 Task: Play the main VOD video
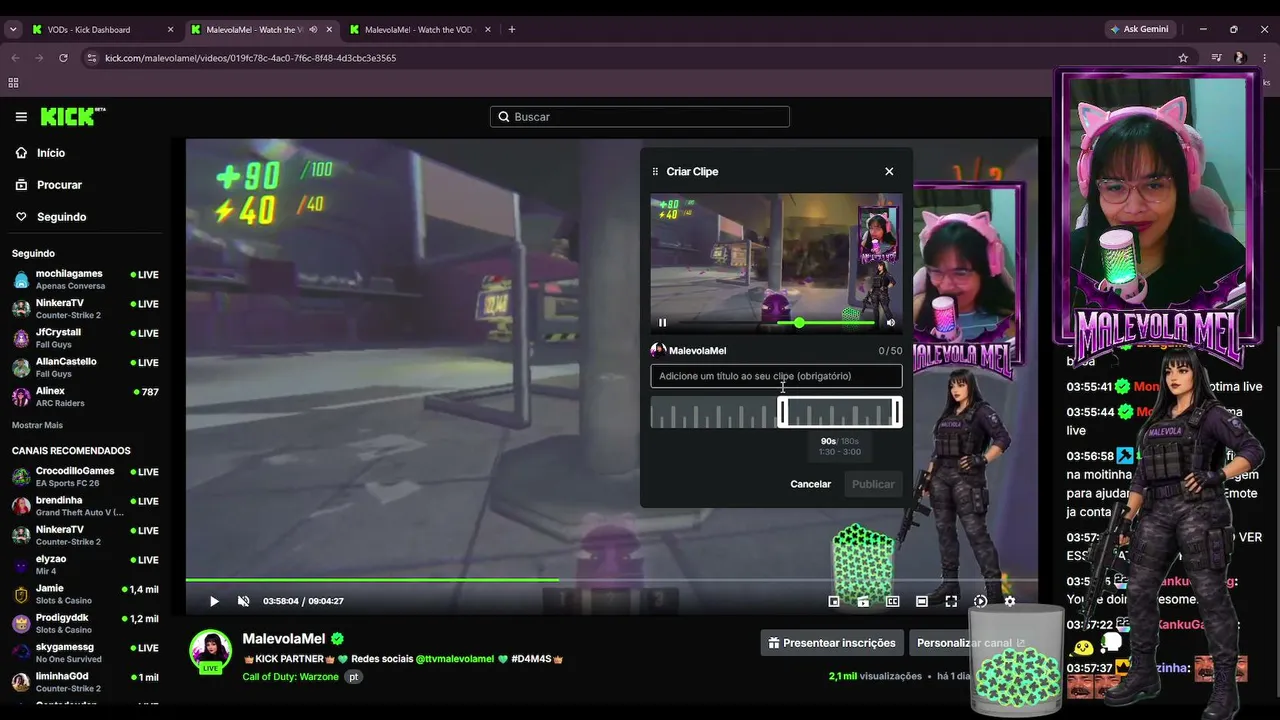pos(214,601)
